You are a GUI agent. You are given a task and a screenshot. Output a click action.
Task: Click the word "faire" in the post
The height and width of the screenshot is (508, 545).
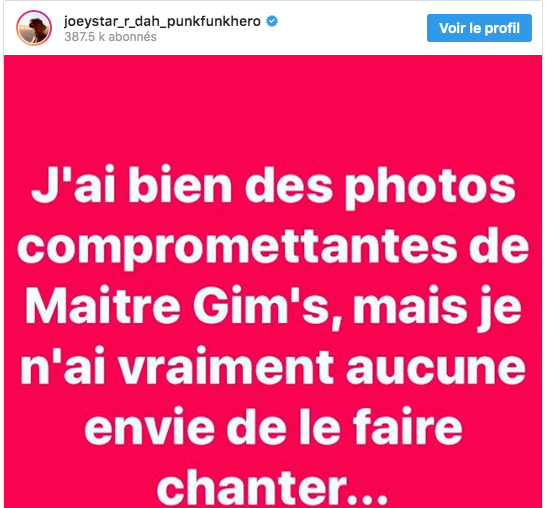click(408, 426)
